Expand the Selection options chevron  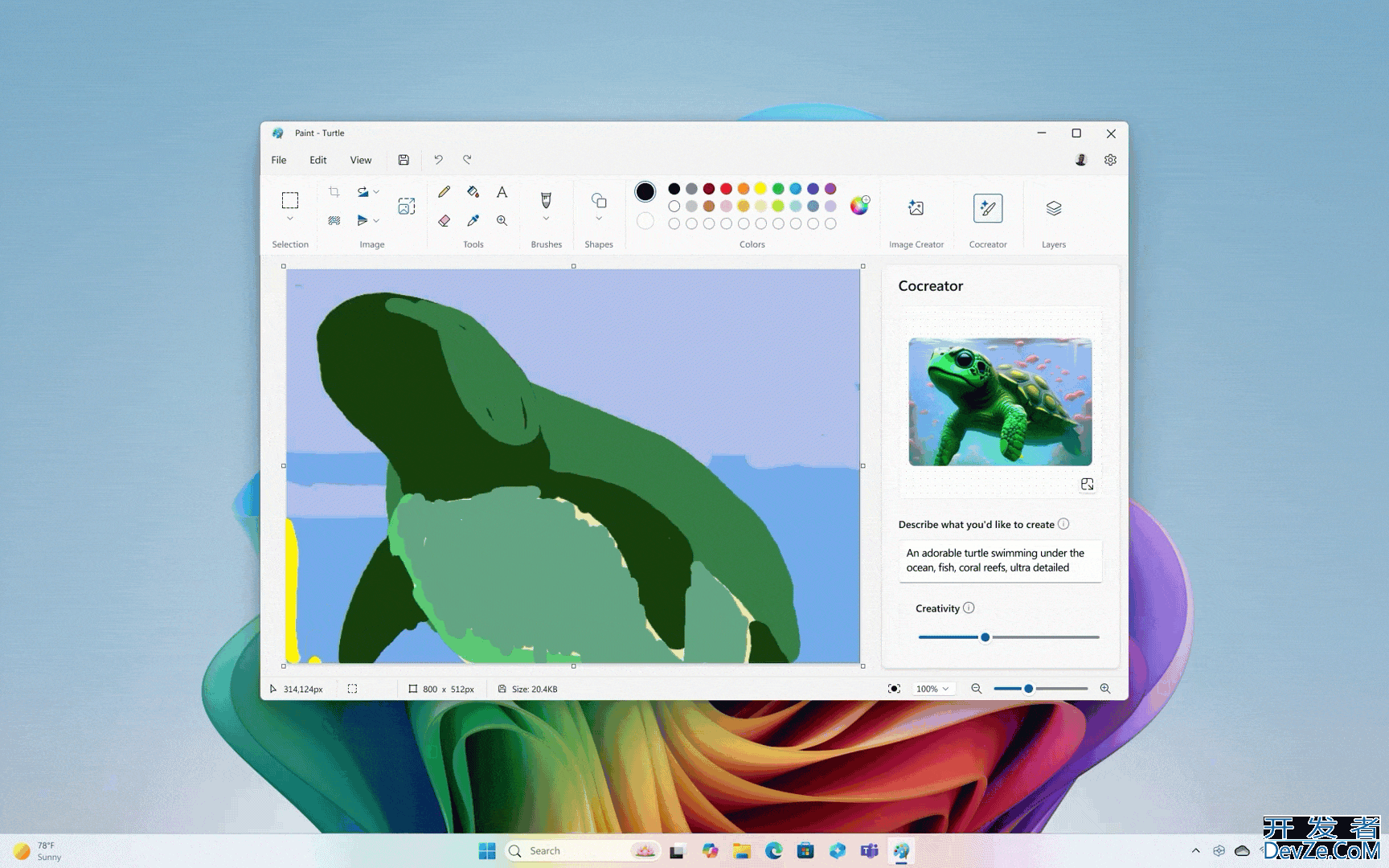tap(290, 219)
